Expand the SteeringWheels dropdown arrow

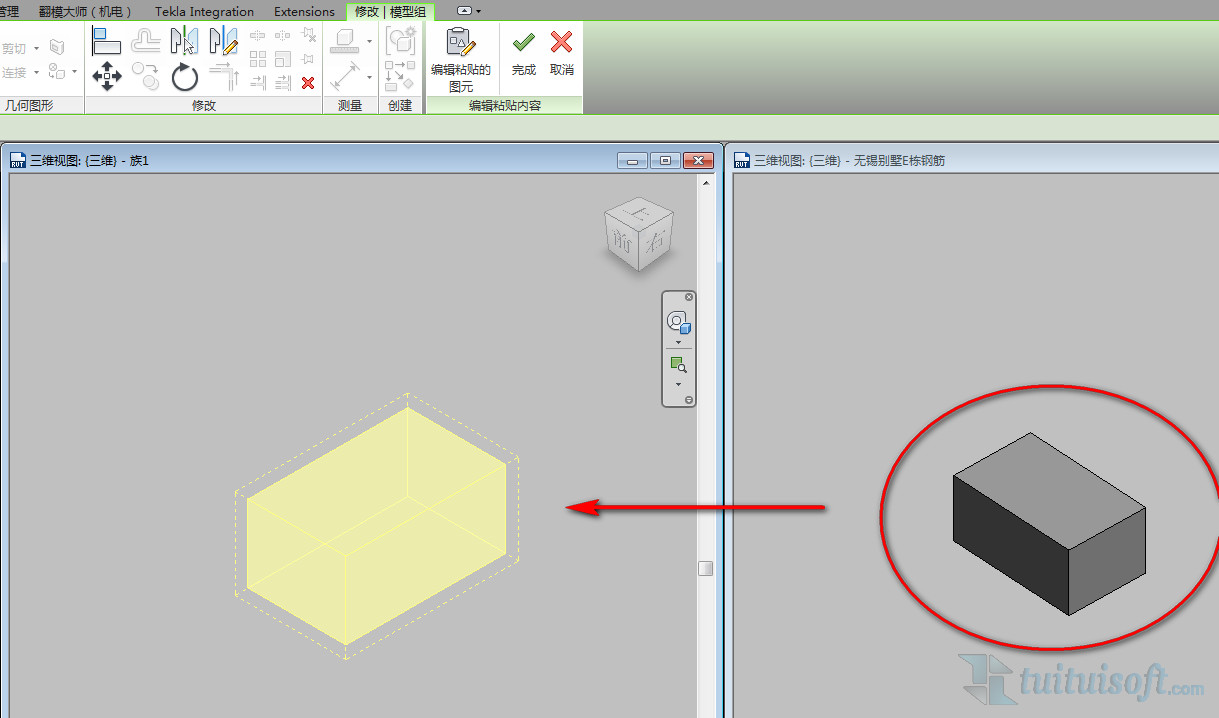point(679,343)
